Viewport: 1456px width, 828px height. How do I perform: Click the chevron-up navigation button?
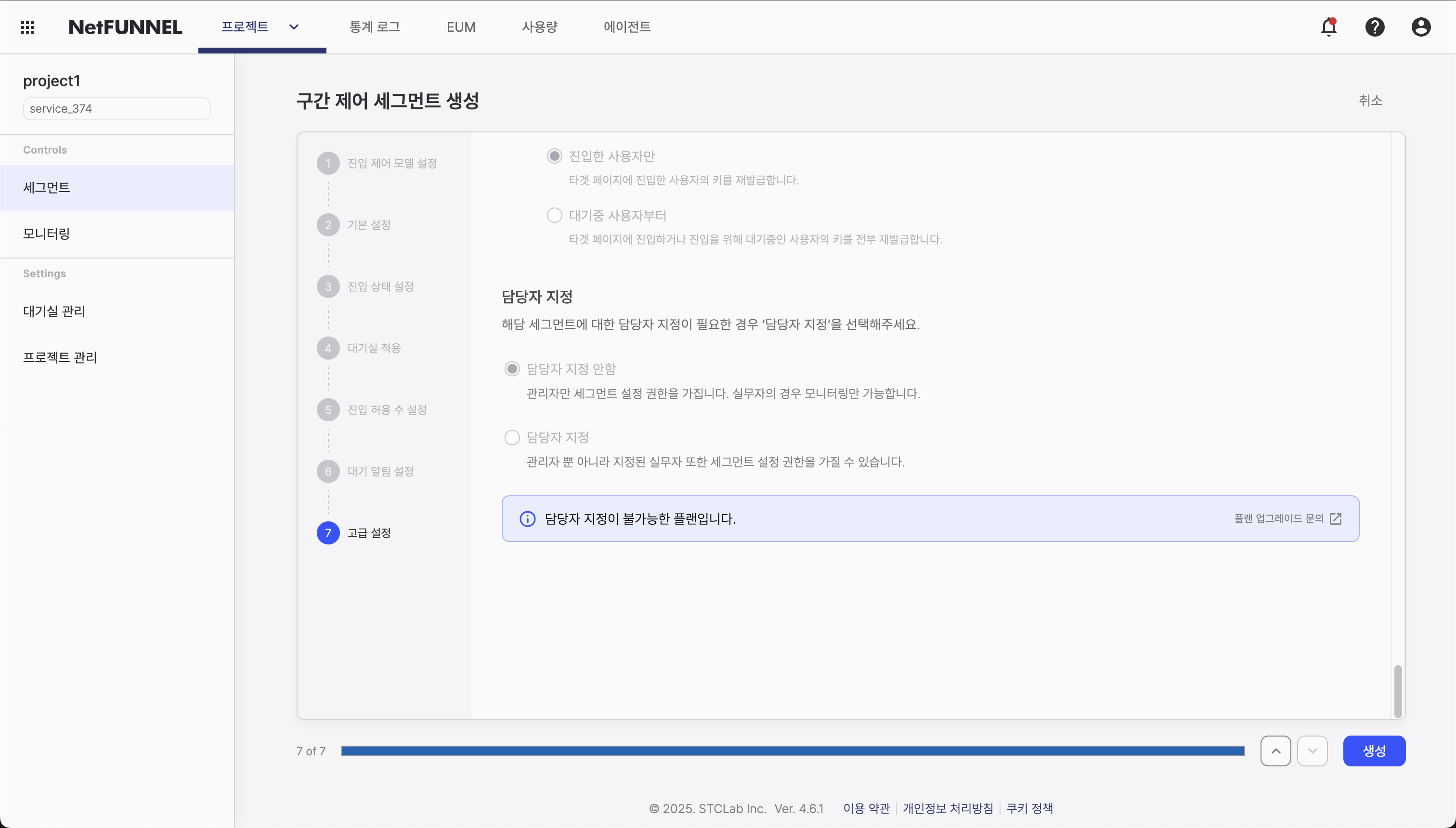click(x=1275, y=750)
